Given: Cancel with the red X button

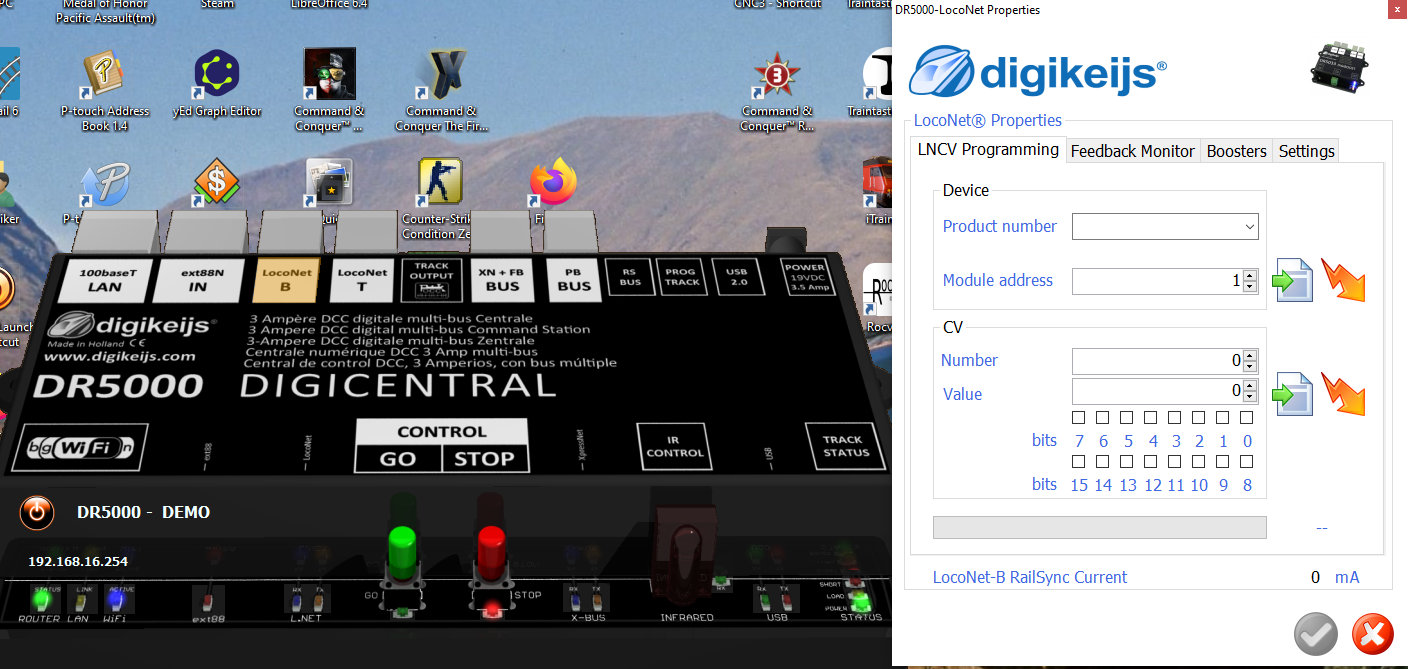Looking at the screenshot, I should (1372, 634).
